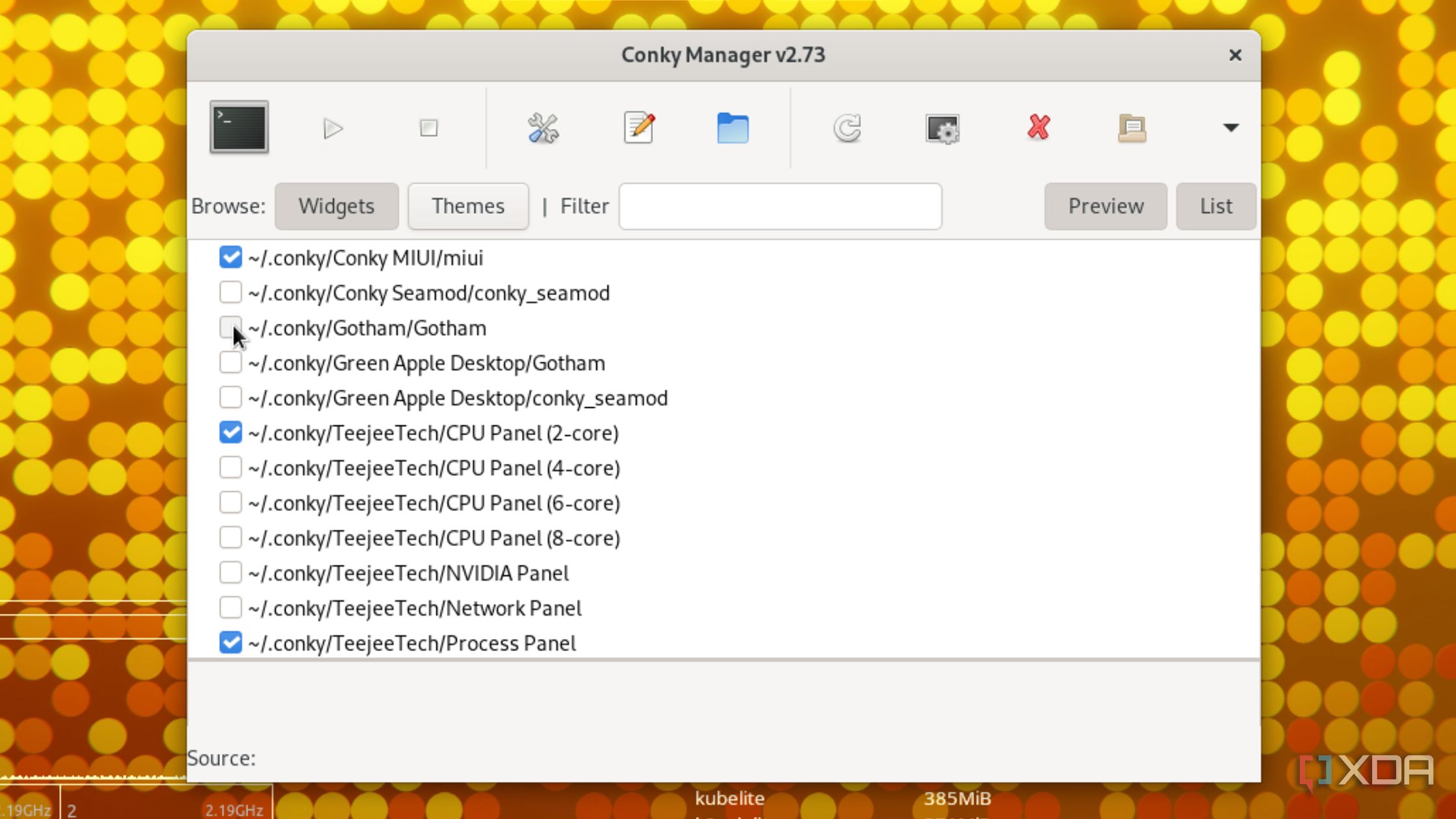Click the terminal screen icon in toolbar

239,127
